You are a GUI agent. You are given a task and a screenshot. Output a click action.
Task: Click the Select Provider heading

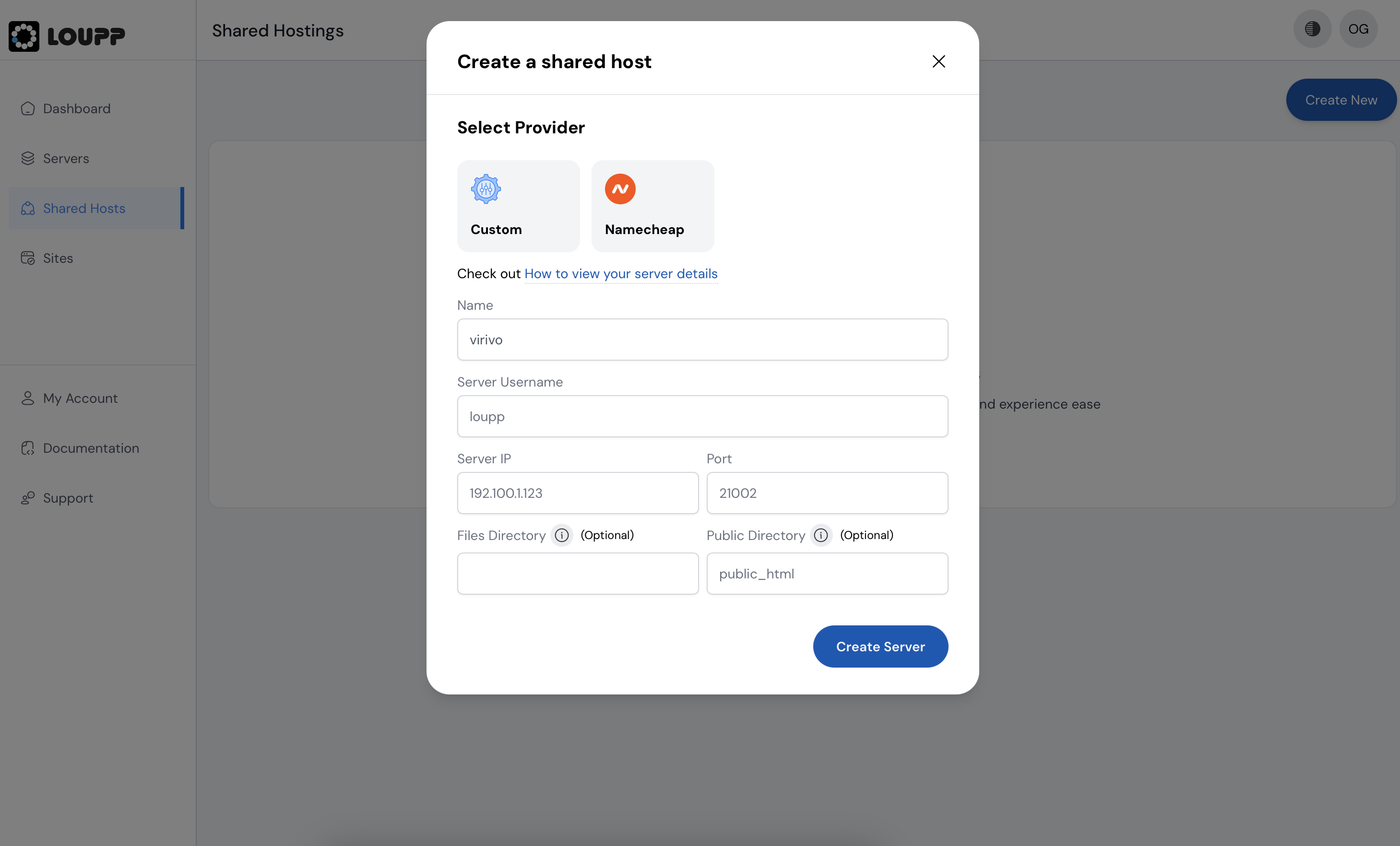pos(521,128)
